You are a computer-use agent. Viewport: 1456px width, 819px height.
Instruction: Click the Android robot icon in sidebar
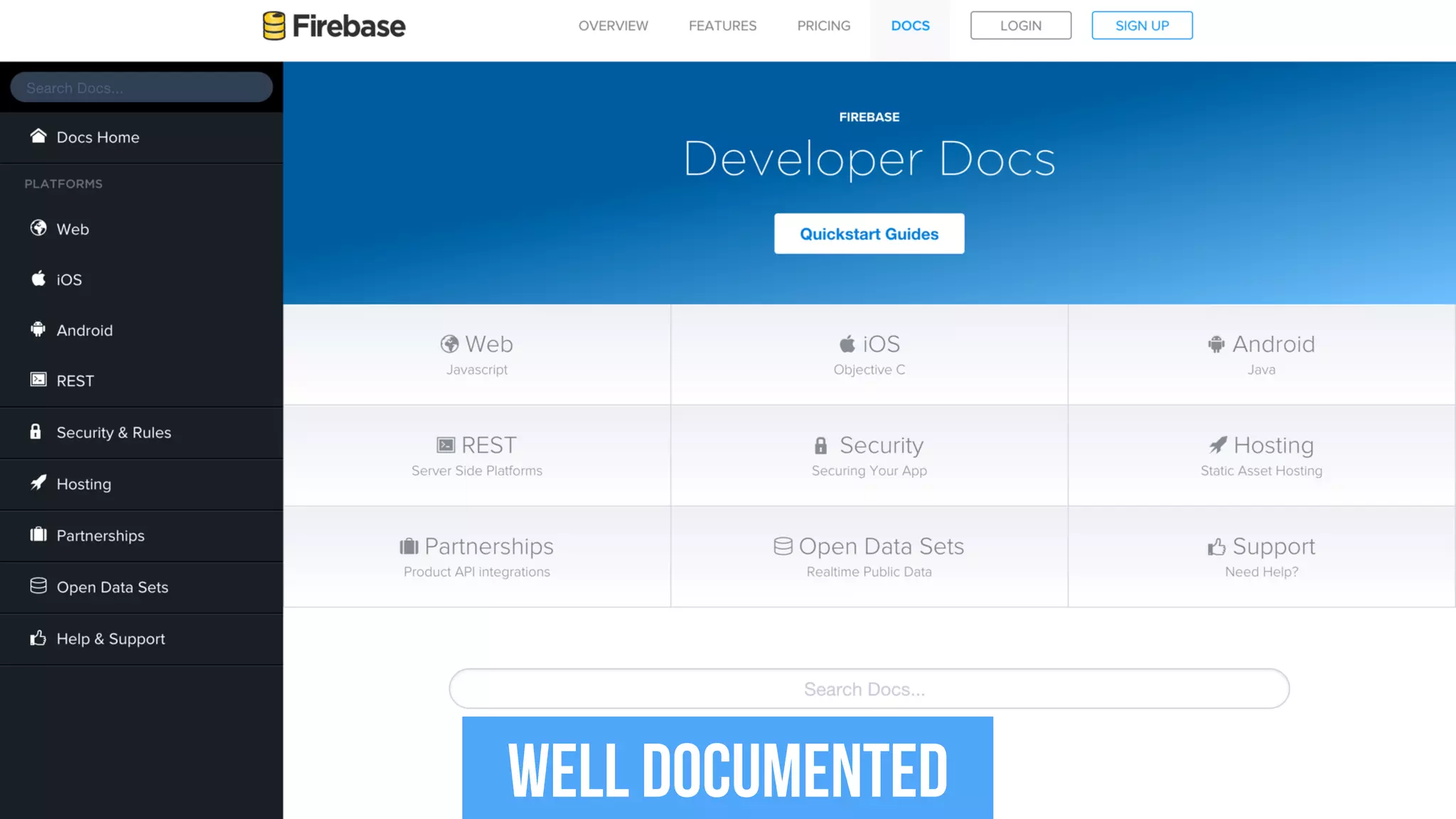tap(38, 329)
